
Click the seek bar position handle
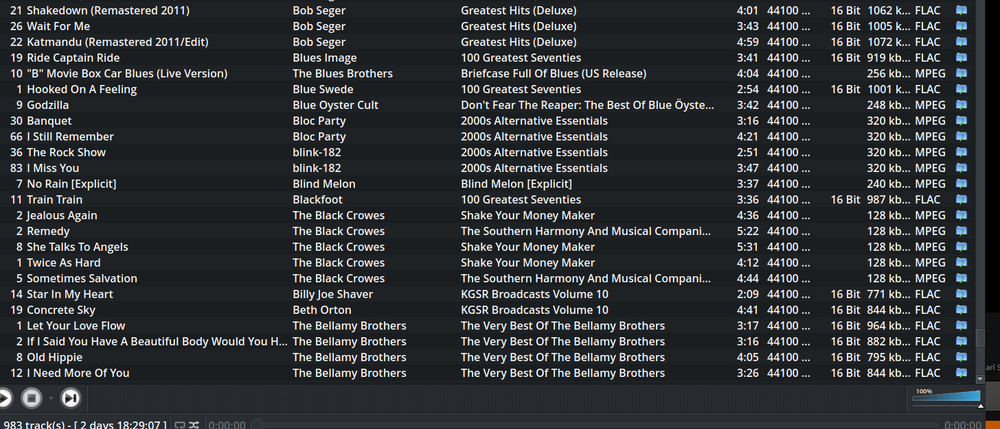pos(256,425)
